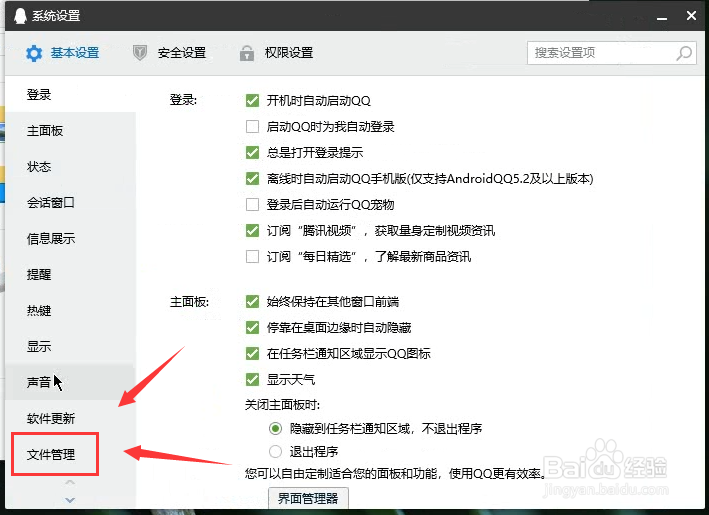This screenshot has height=515, width=709.
Task: Toggle 在任务栏通知区域显示QQ图标 checkbox
Action: 252,353
